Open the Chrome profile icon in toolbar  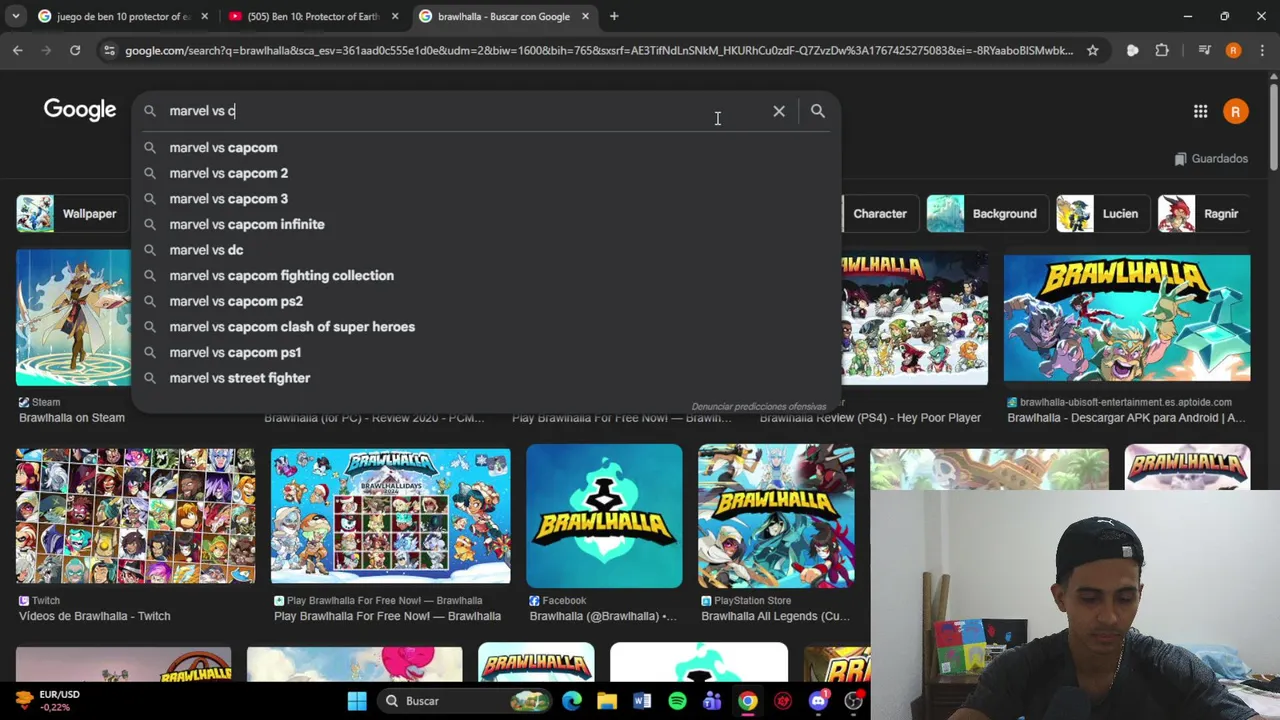[1234, 50]
